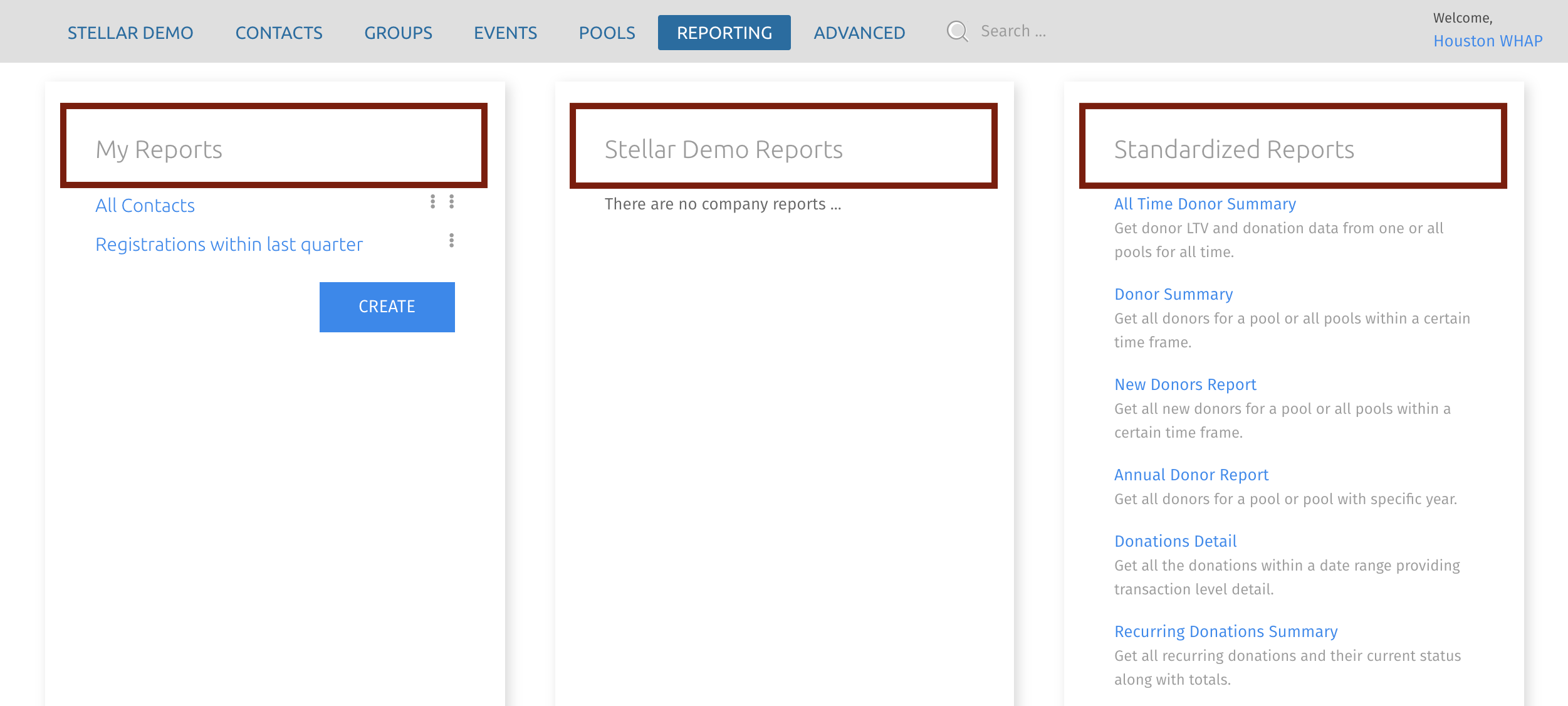Open the Events tab

[x=505, y=33]
